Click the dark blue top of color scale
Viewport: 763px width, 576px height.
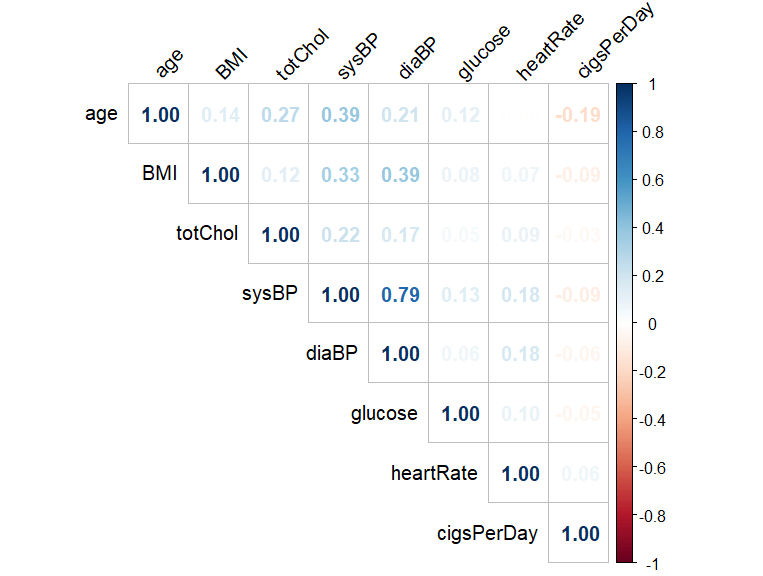coord(624,90)
